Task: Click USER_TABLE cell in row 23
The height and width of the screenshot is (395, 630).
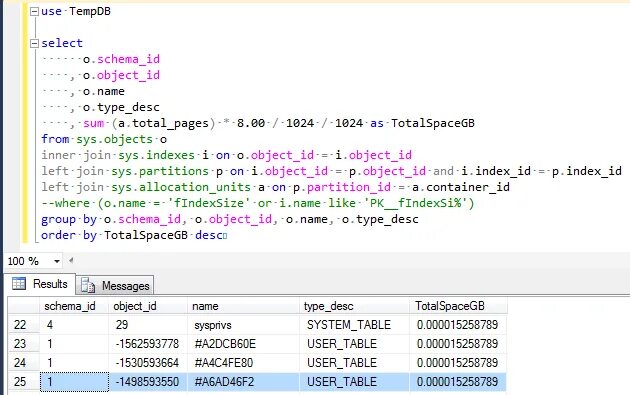Action: [354, 344]
